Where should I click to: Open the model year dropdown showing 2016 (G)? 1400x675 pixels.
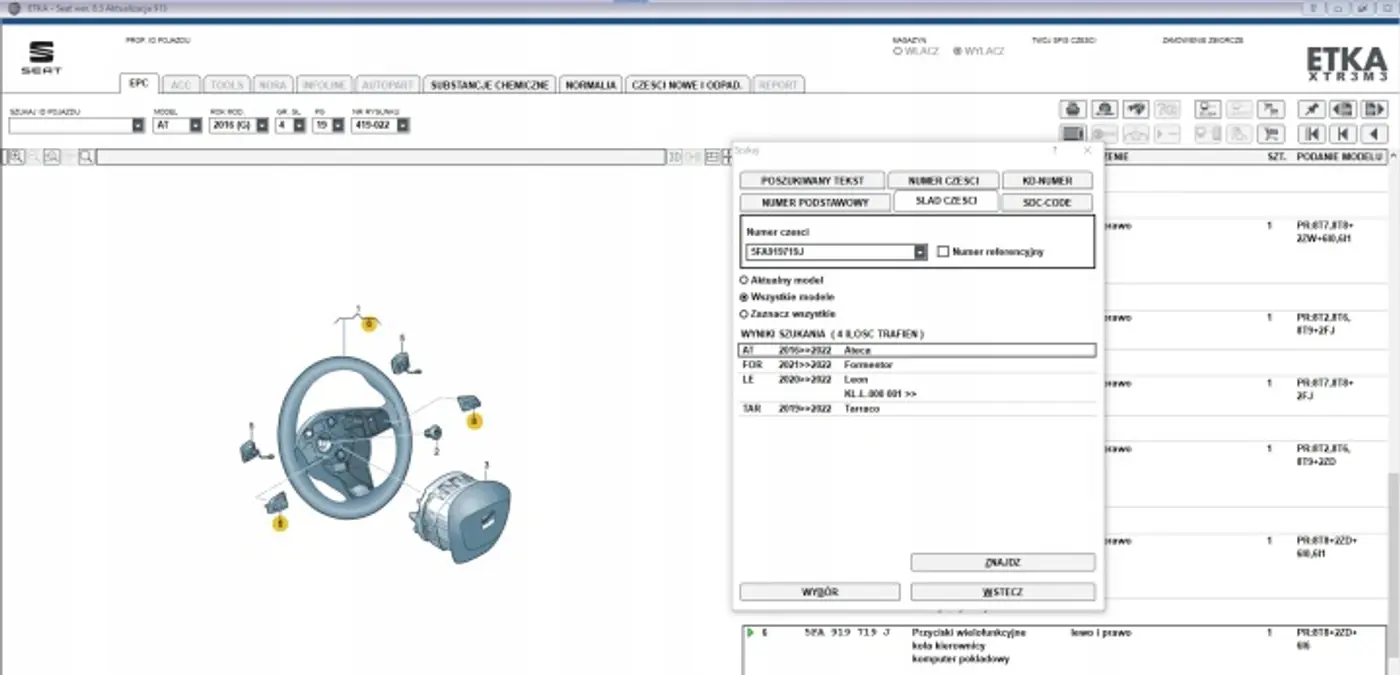tap(262, 126)
